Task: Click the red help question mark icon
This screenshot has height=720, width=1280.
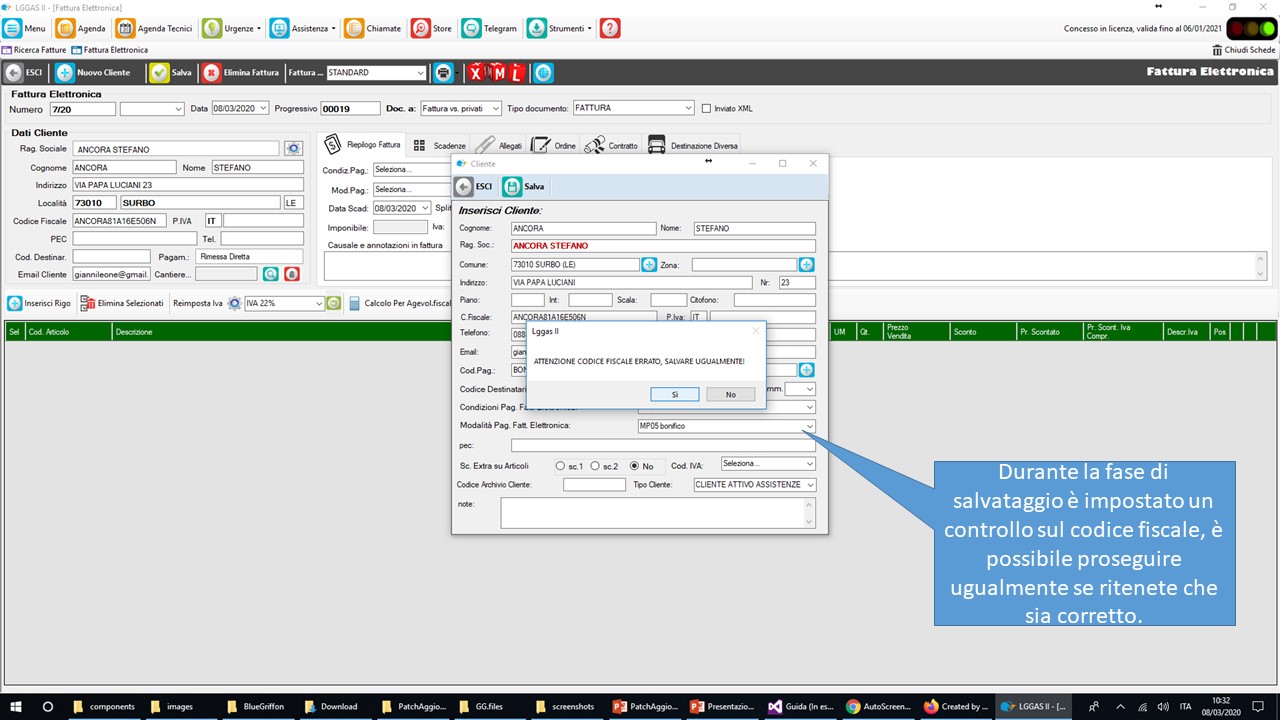Action: 610,29
